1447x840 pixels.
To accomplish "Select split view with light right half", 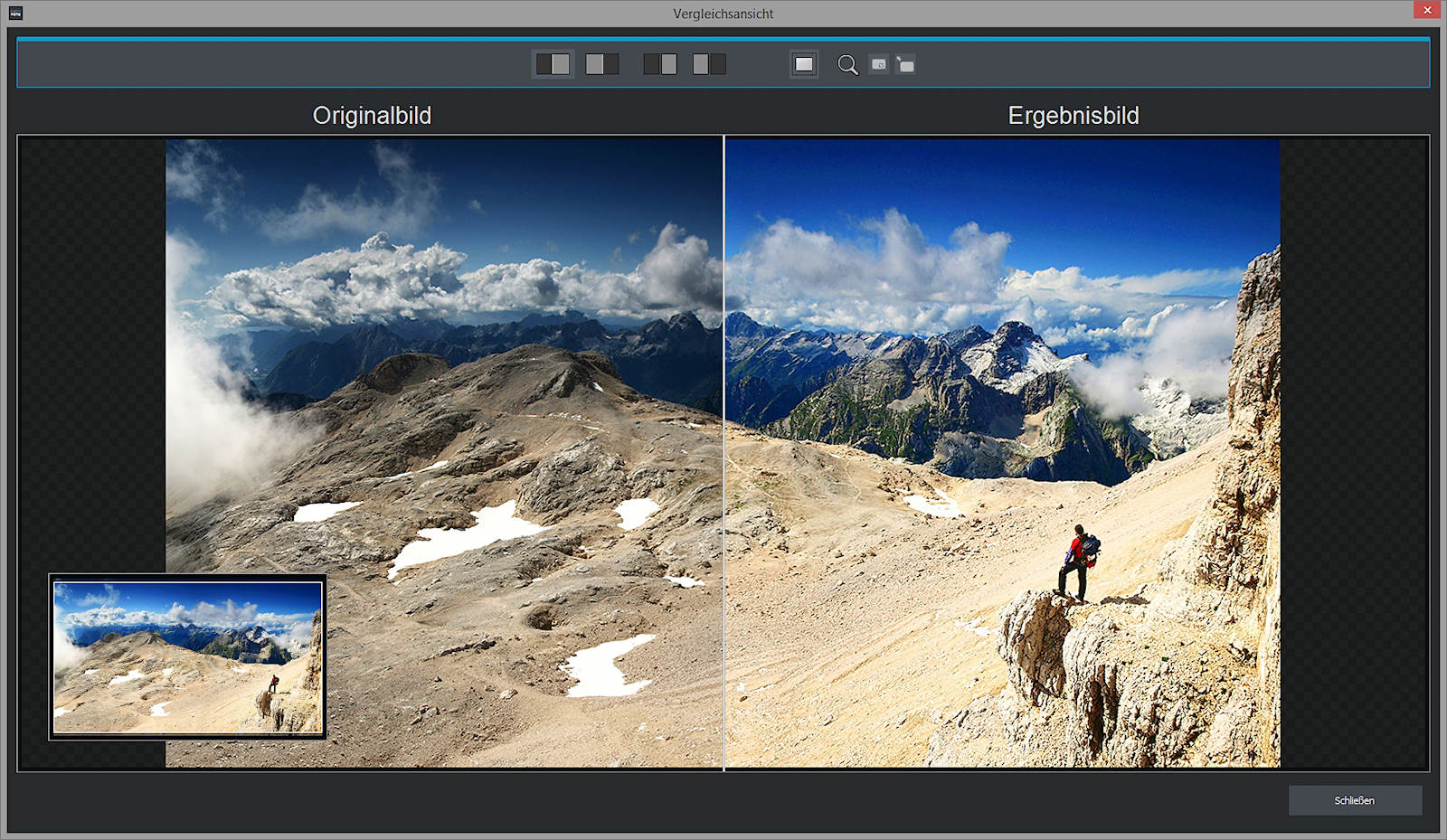I will (553, 64).
